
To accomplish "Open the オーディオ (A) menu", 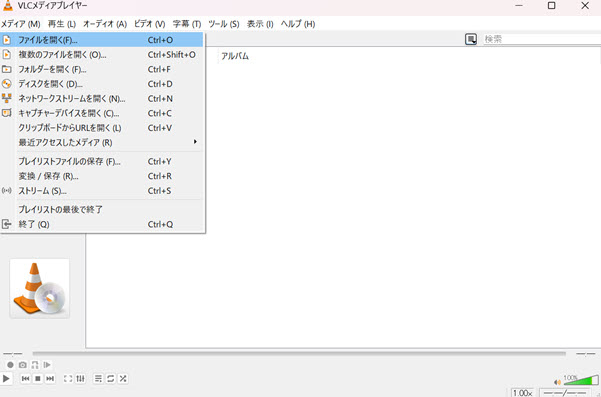I will [x=105, y=24].
